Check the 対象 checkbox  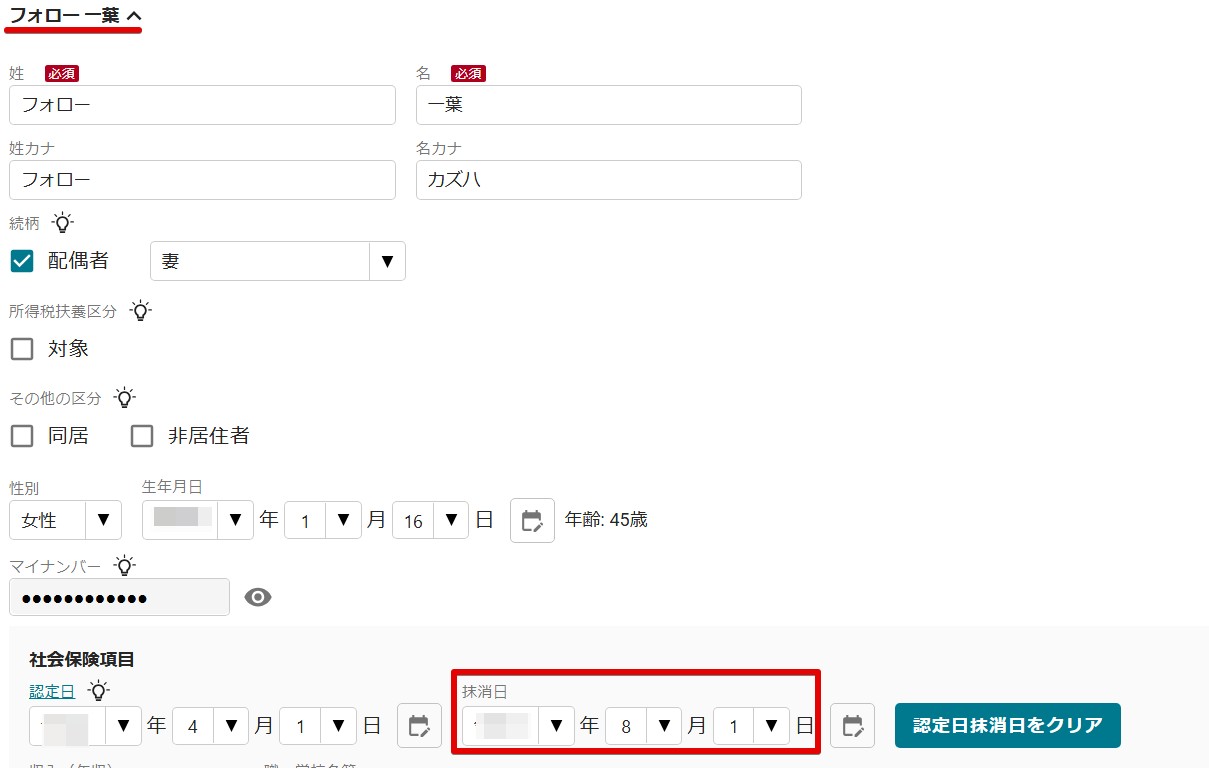22,349
